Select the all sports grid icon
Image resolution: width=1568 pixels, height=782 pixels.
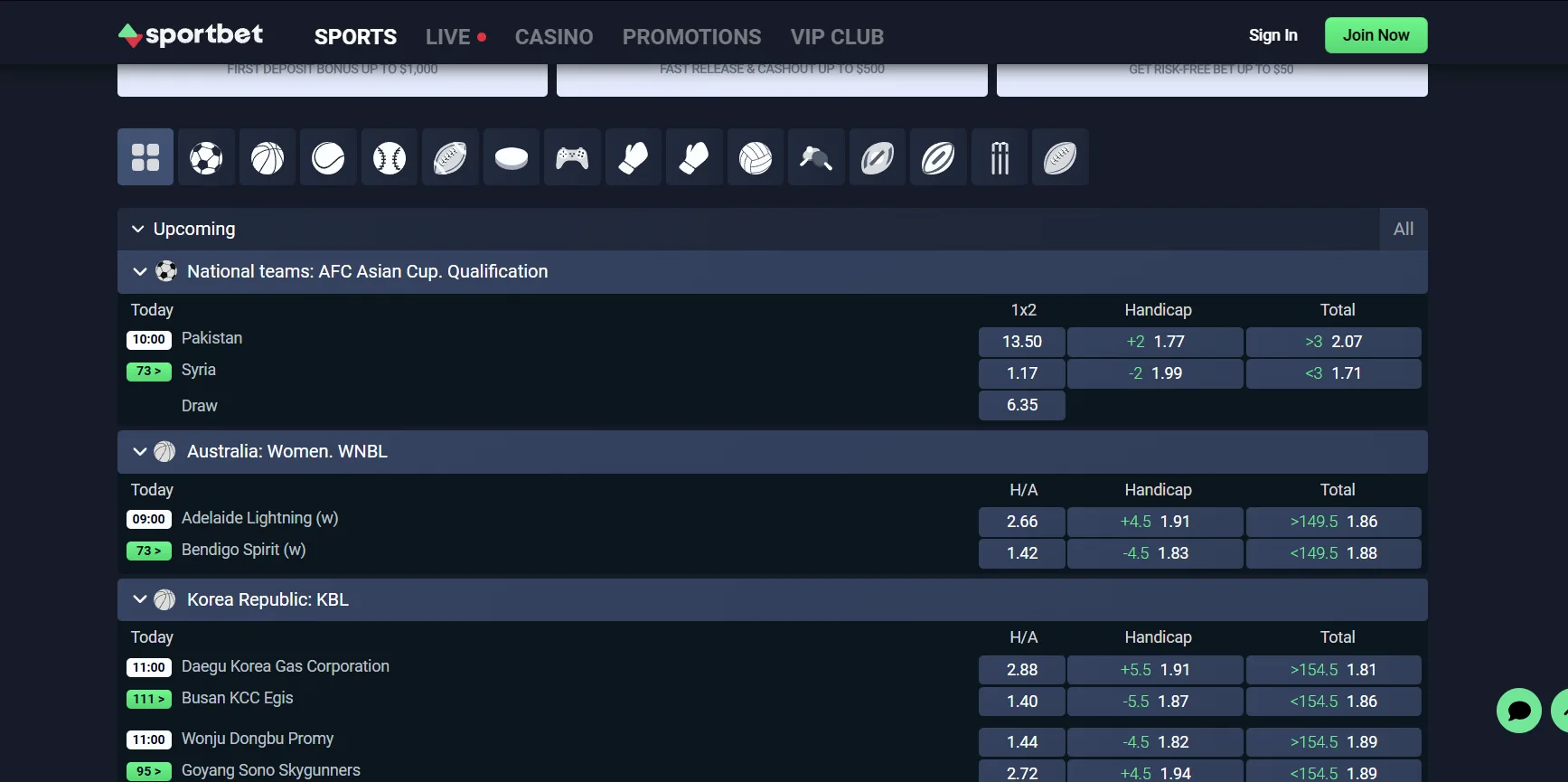(146, 157)
